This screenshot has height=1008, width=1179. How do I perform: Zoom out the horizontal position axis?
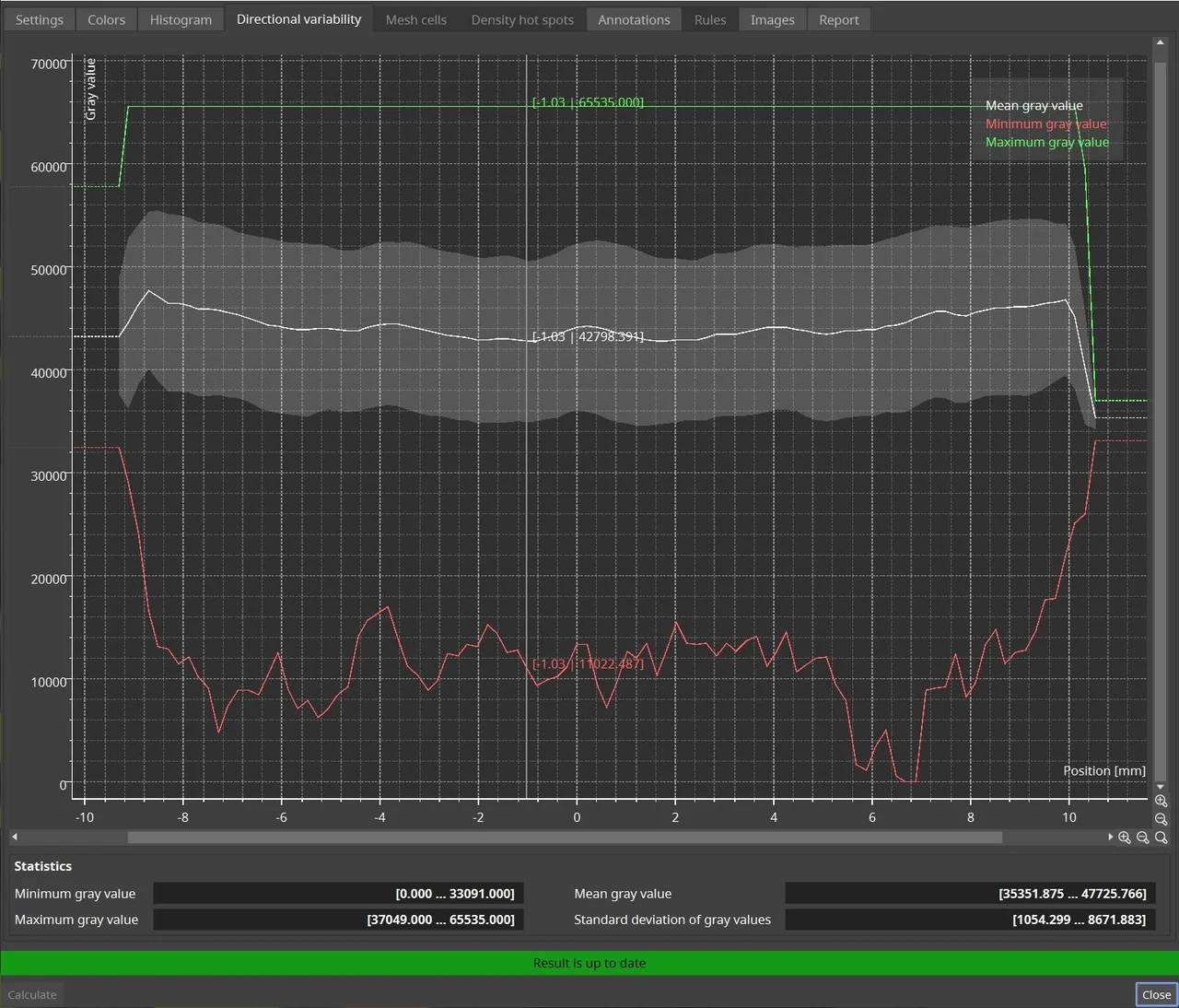pyautogui.click(x=1143, y=838)
